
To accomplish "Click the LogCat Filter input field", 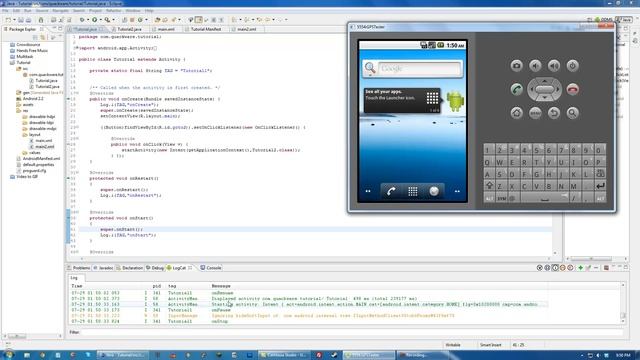I will pos(351,332).
